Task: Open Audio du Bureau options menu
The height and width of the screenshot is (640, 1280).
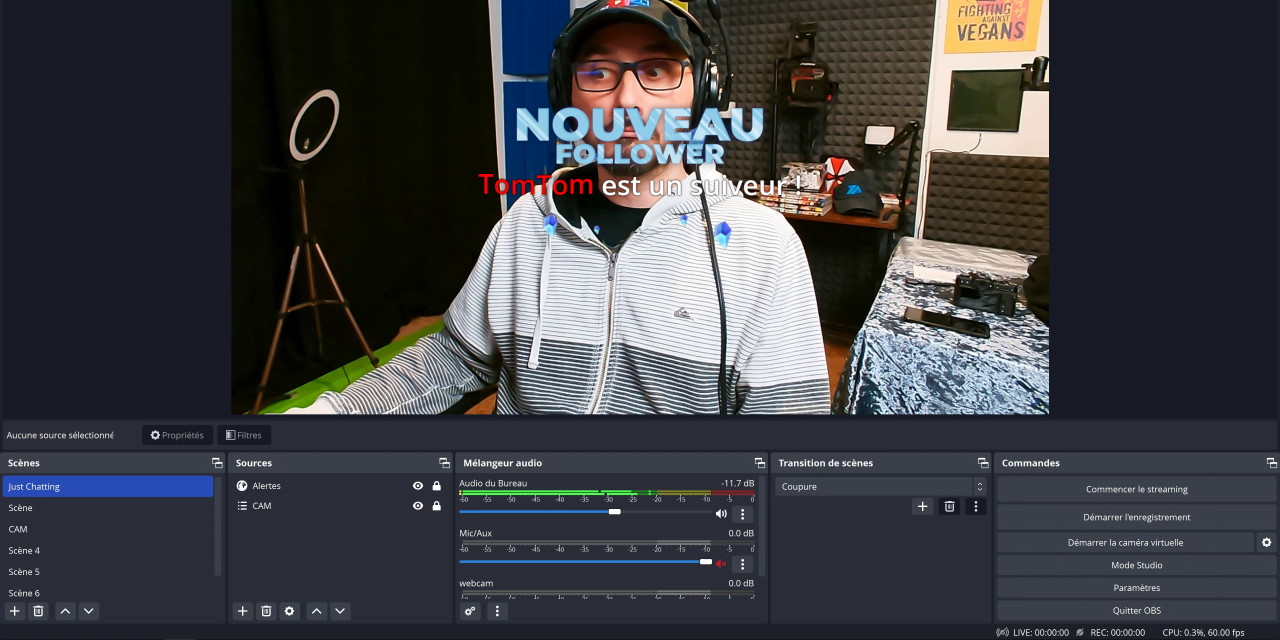Action: 742,514
